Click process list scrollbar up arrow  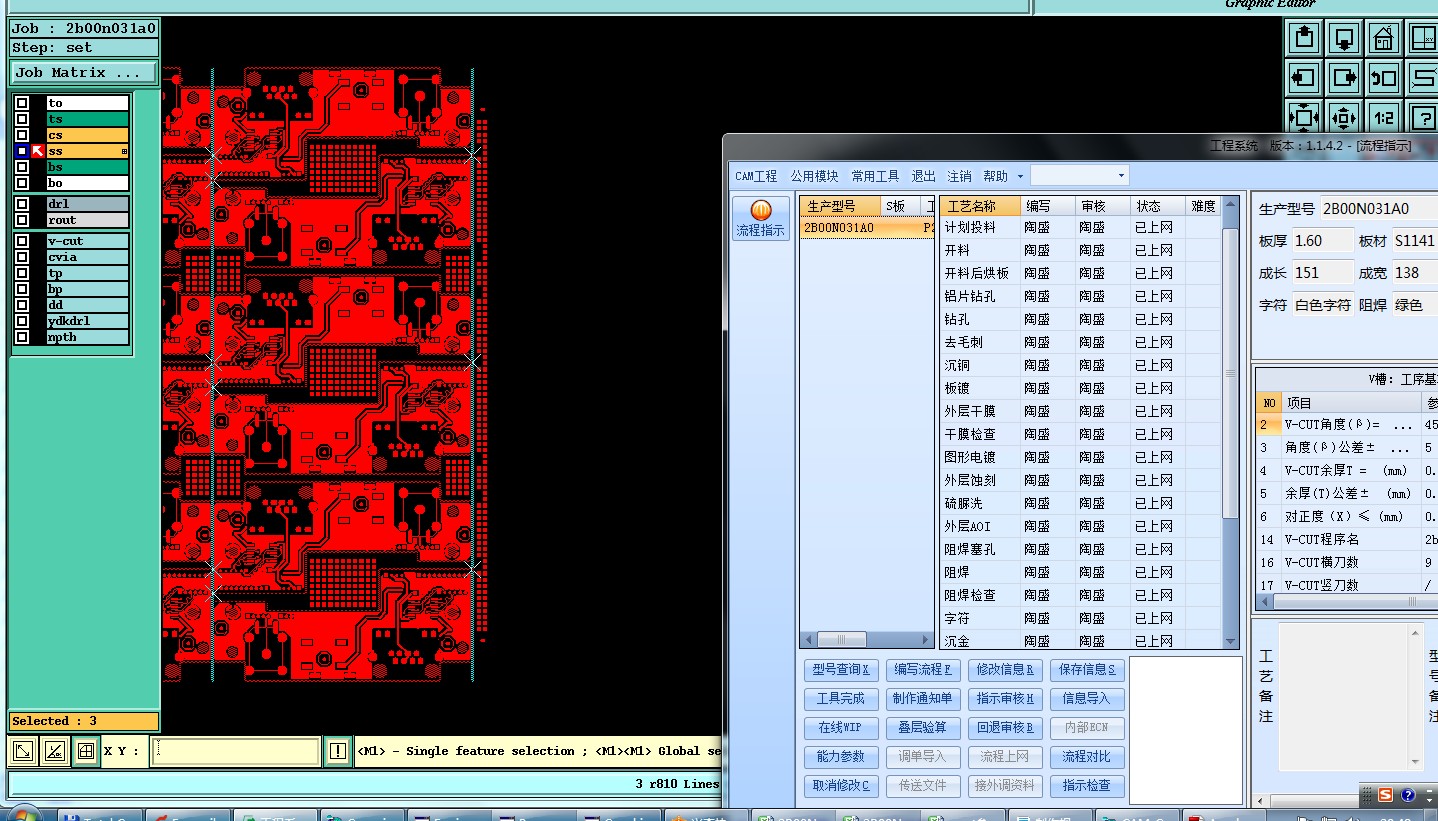click(x=1231, y=206)
